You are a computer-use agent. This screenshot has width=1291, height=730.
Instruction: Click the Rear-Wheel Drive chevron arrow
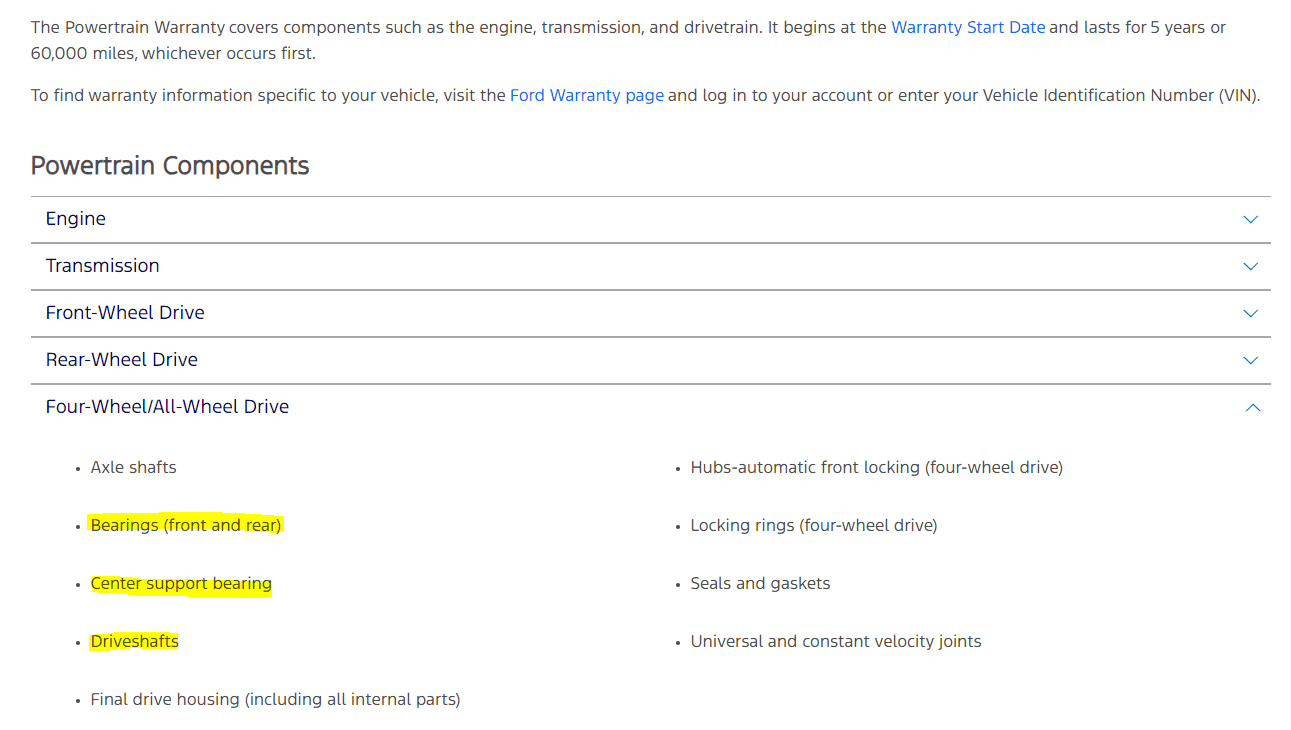(x=1250, y=360)
